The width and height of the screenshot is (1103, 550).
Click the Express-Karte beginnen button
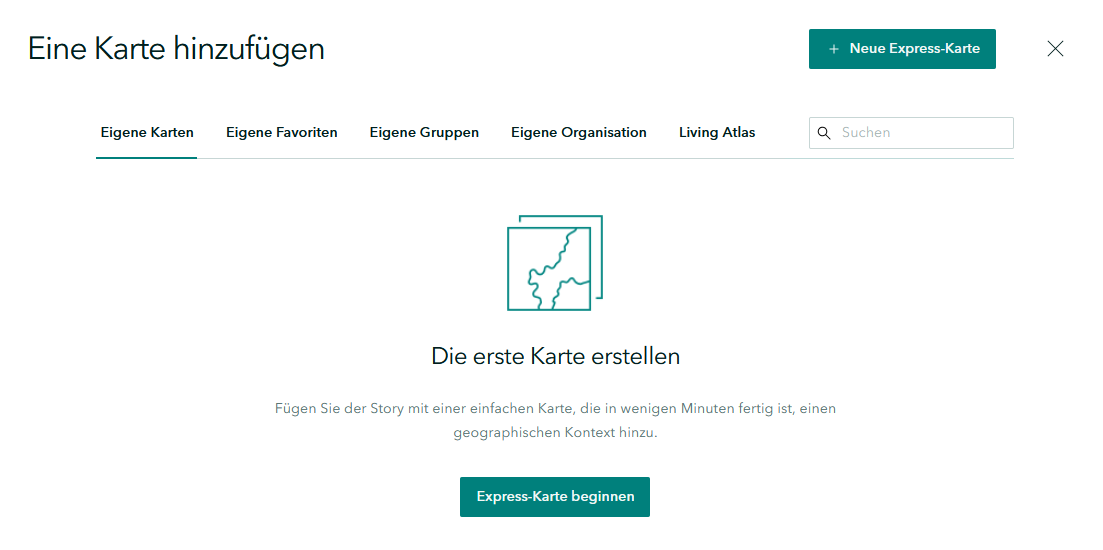[x=554, y=497]
